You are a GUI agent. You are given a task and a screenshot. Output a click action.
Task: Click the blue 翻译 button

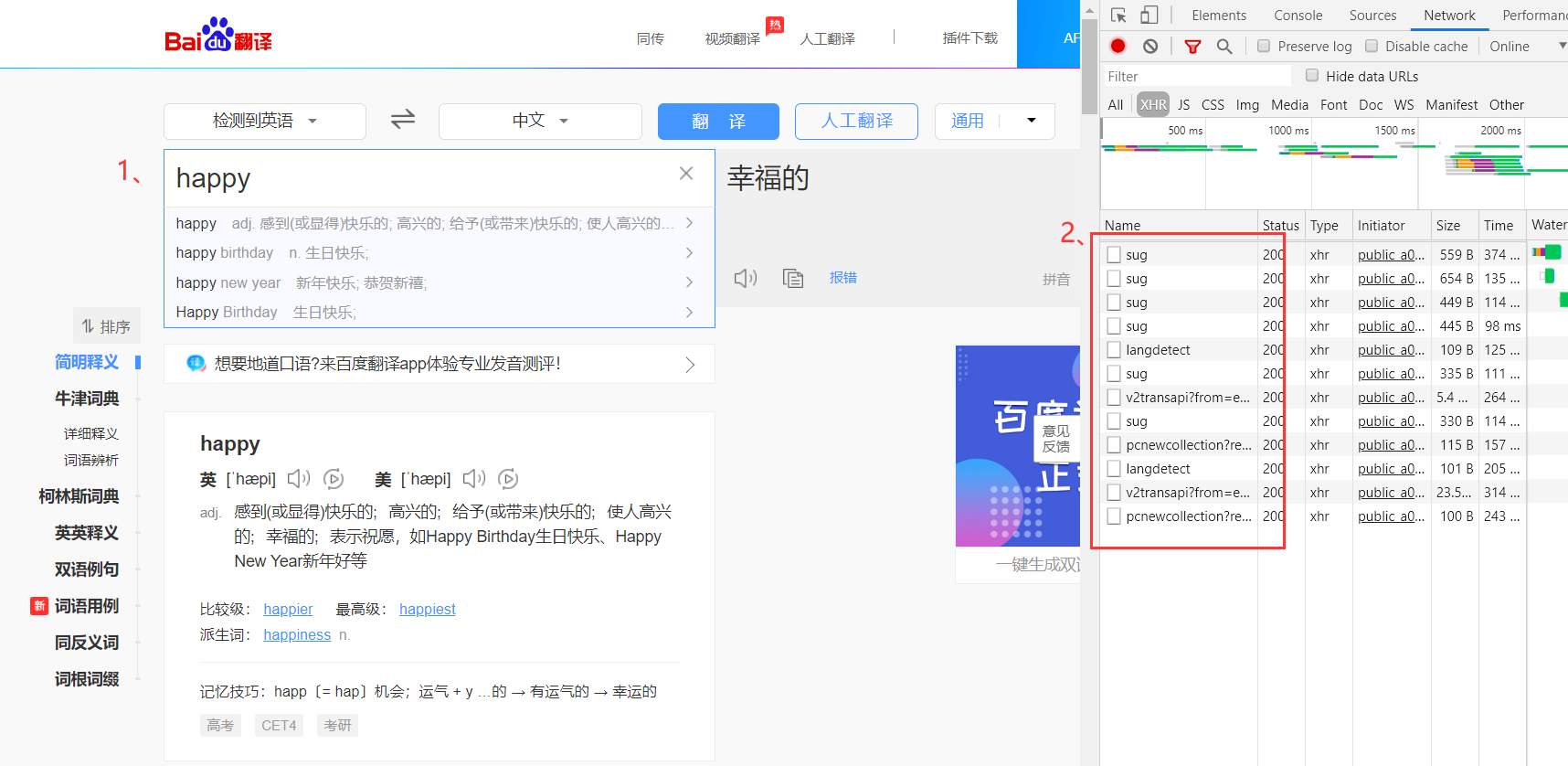(x=718, y=121)
